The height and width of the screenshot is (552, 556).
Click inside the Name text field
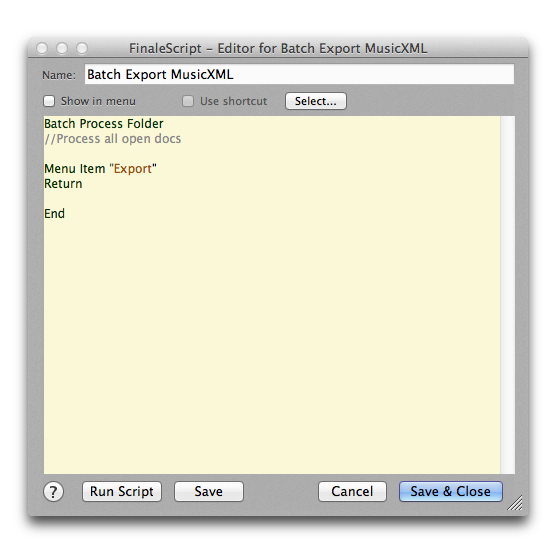[x=299, y=74]
